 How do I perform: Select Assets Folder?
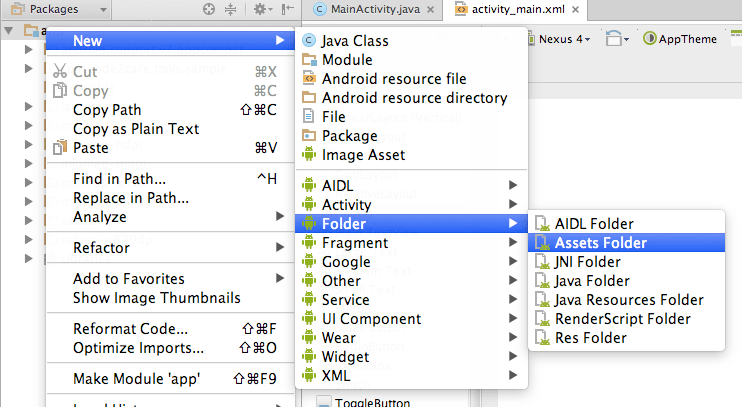[626, 242]
